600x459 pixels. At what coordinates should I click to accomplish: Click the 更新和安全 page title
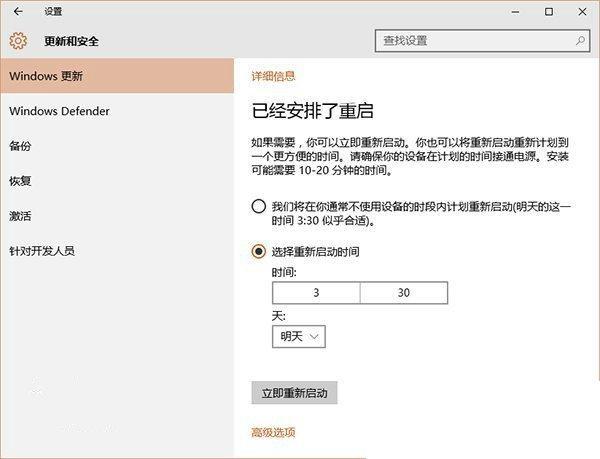(x=71, y=41)
